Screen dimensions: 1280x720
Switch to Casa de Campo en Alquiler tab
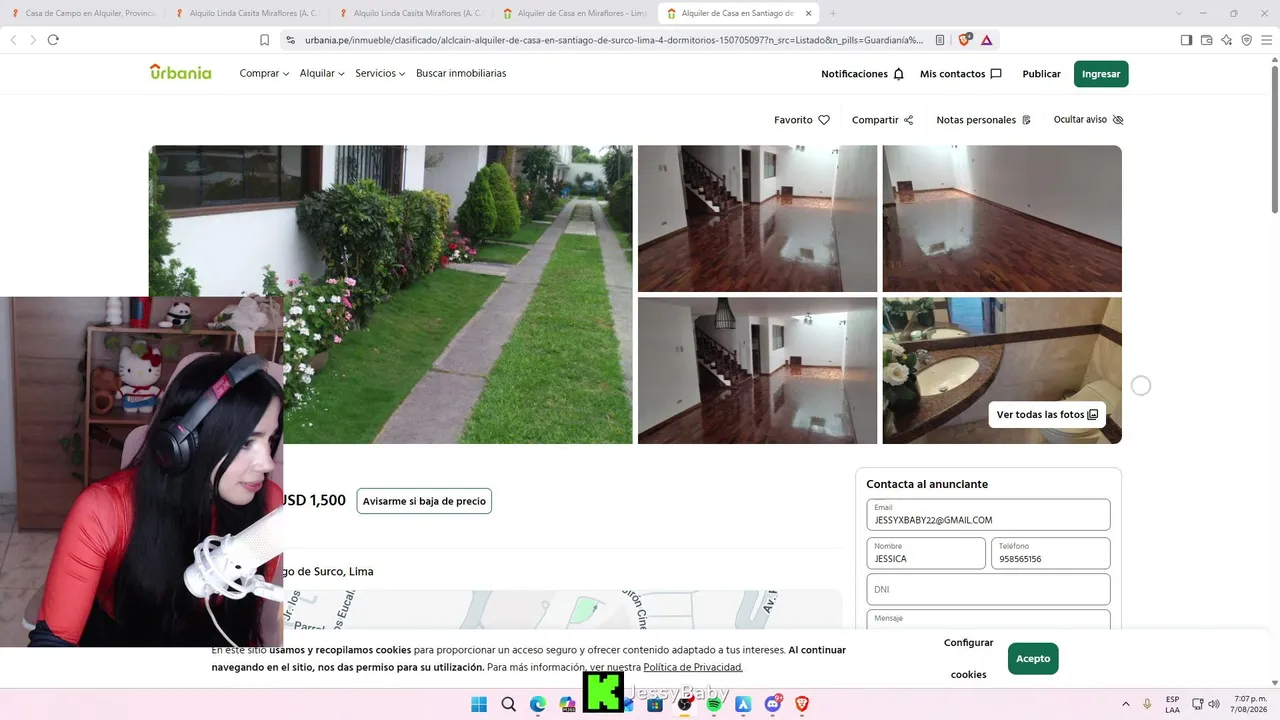pyautogui.click(x=83, y=13)
